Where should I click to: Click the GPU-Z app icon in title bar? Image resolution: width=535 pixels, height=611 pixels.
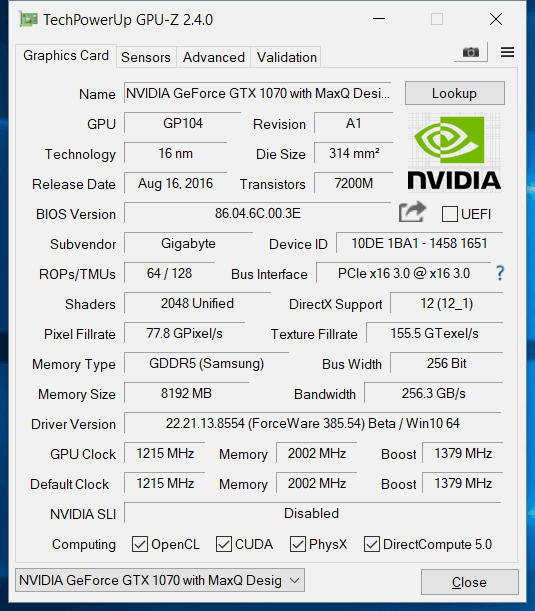(x=28, y=19)
